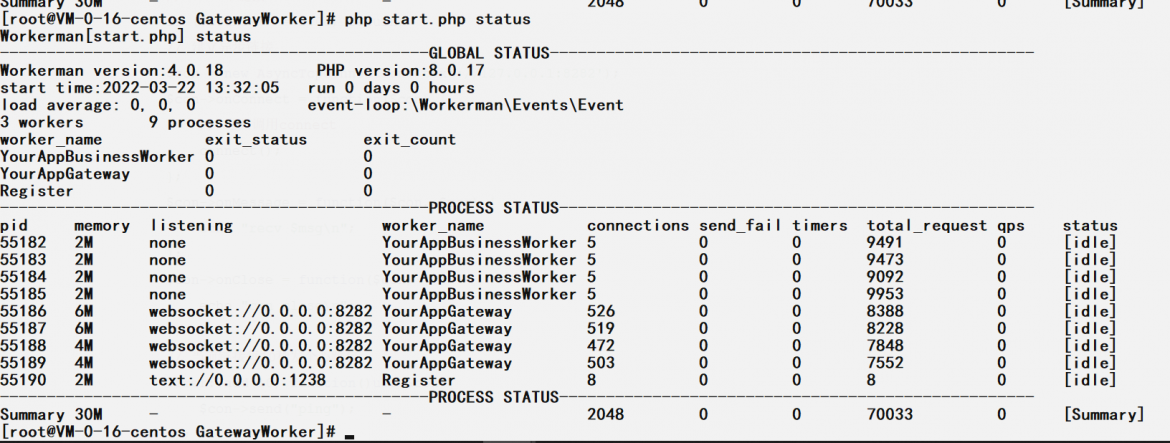Click [idle] status in pid 55190 row
Viewport: 1170px width, 443px height.
[x=1090, y=380]
